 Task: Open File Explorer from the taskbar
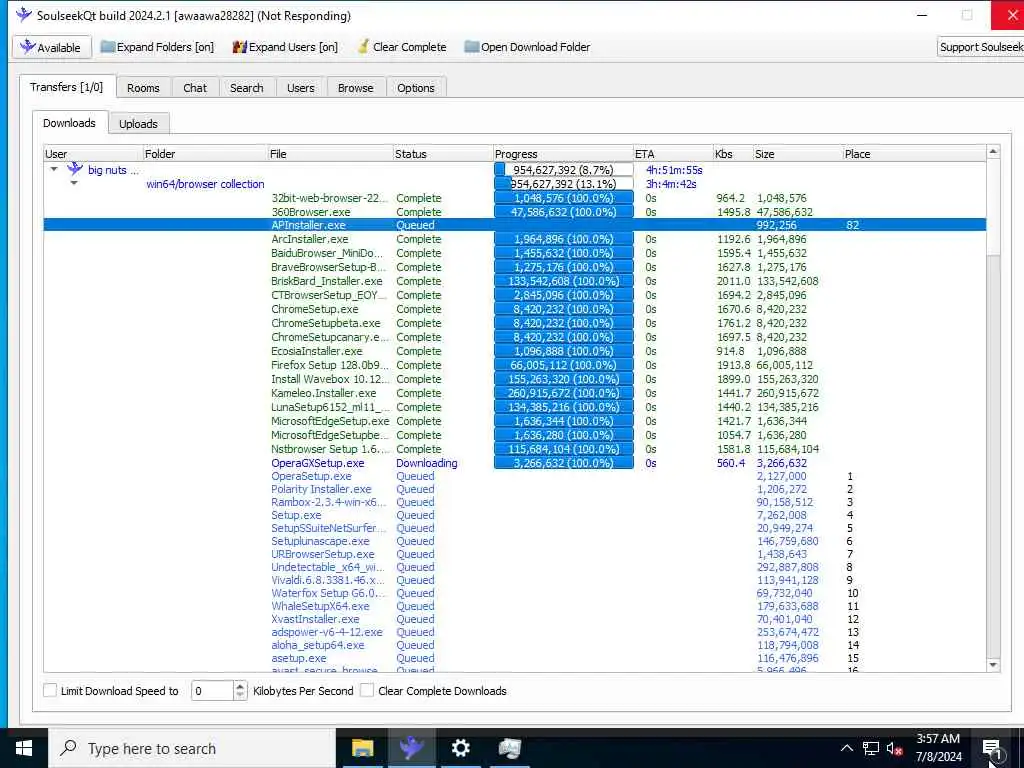click(362, 748)
